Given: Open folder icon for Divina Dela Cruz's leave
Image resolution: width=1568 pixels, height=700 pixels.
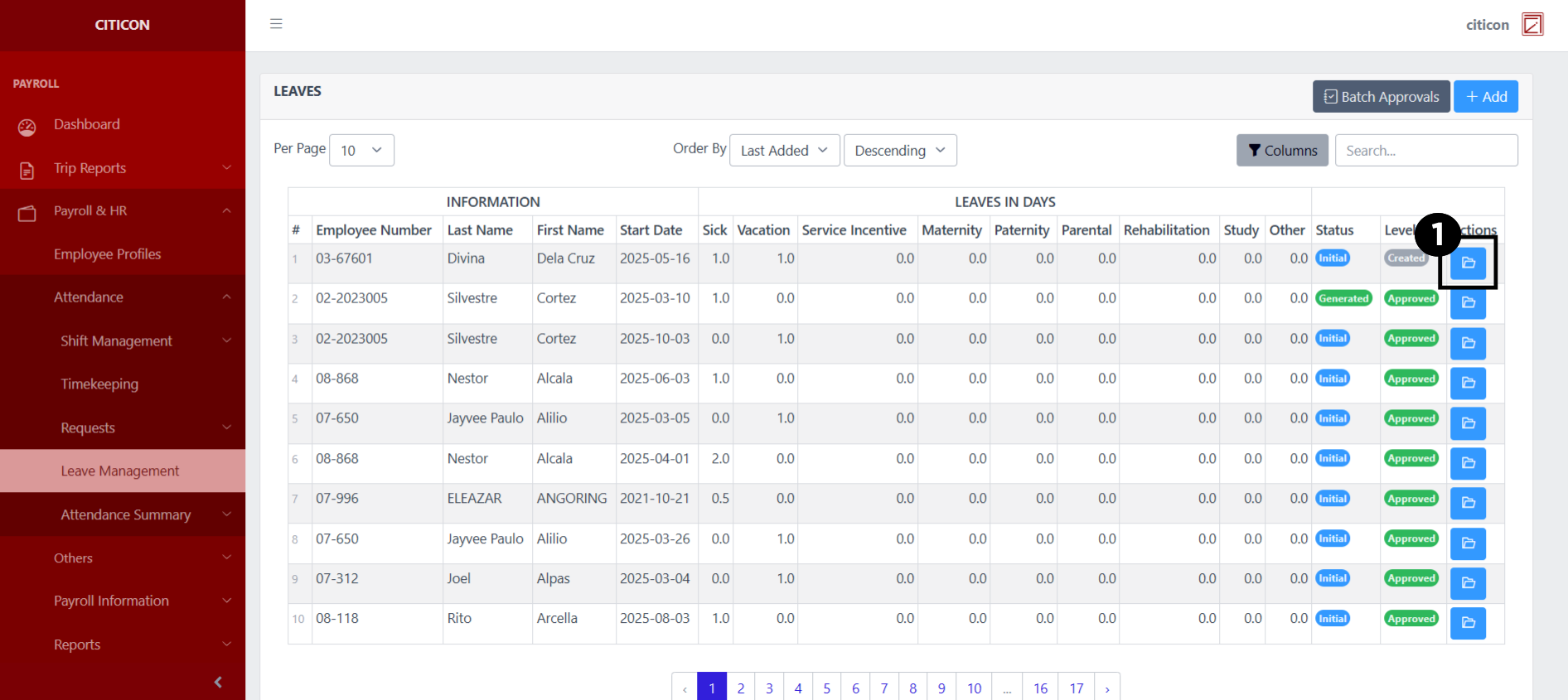Looking at the screenshot, I should tap(1468, 263).
